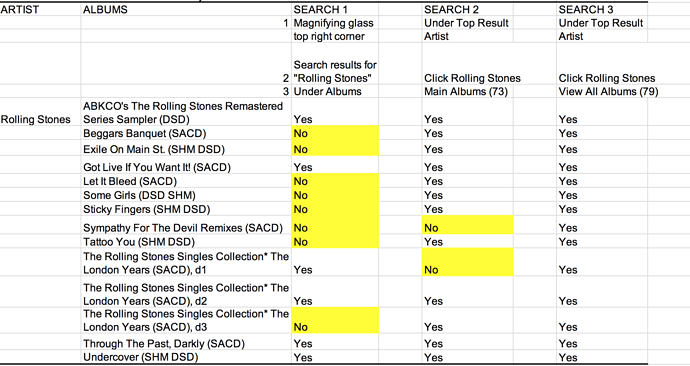
Task: Select Search 1 Yes for Got Live
Action: click(x=335, y=165)
